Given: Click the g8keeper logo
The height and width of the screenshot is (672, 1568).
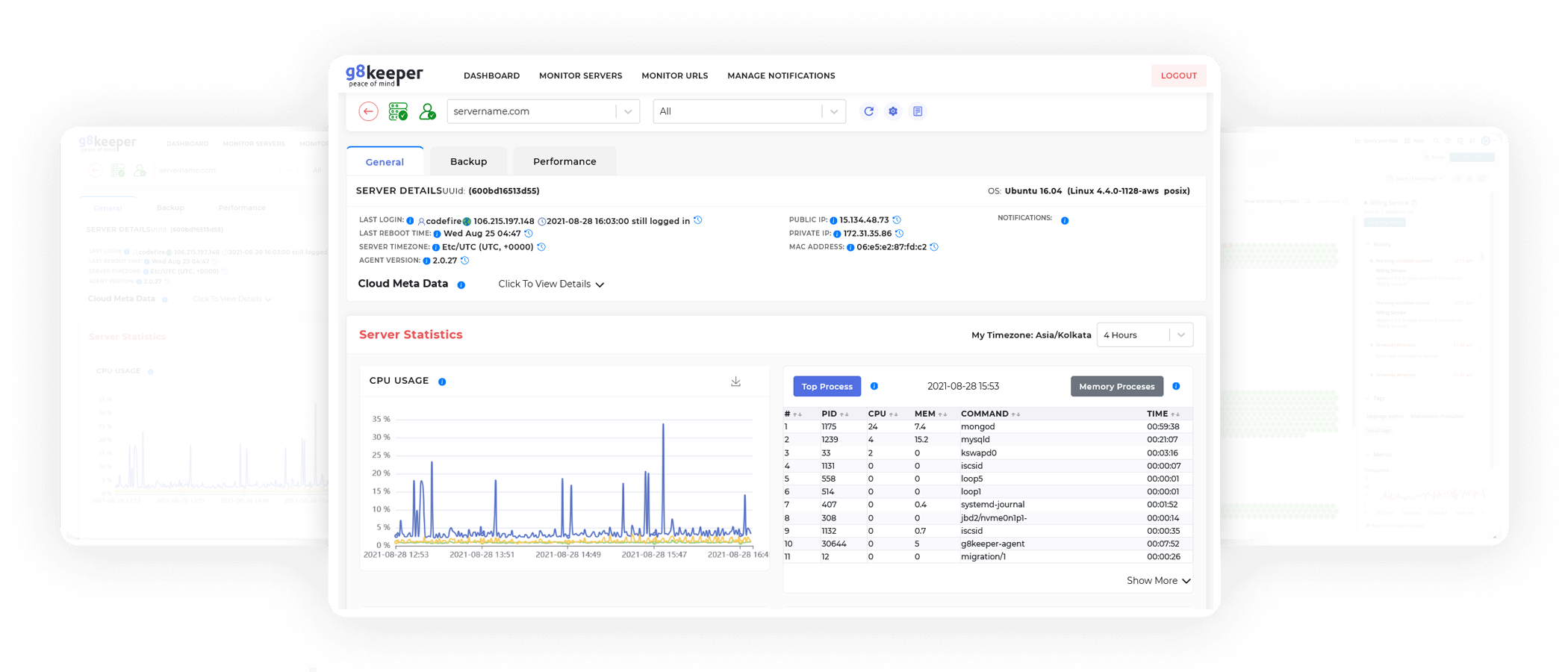Looking at the screenshot, I should click(x=384, y=75).
